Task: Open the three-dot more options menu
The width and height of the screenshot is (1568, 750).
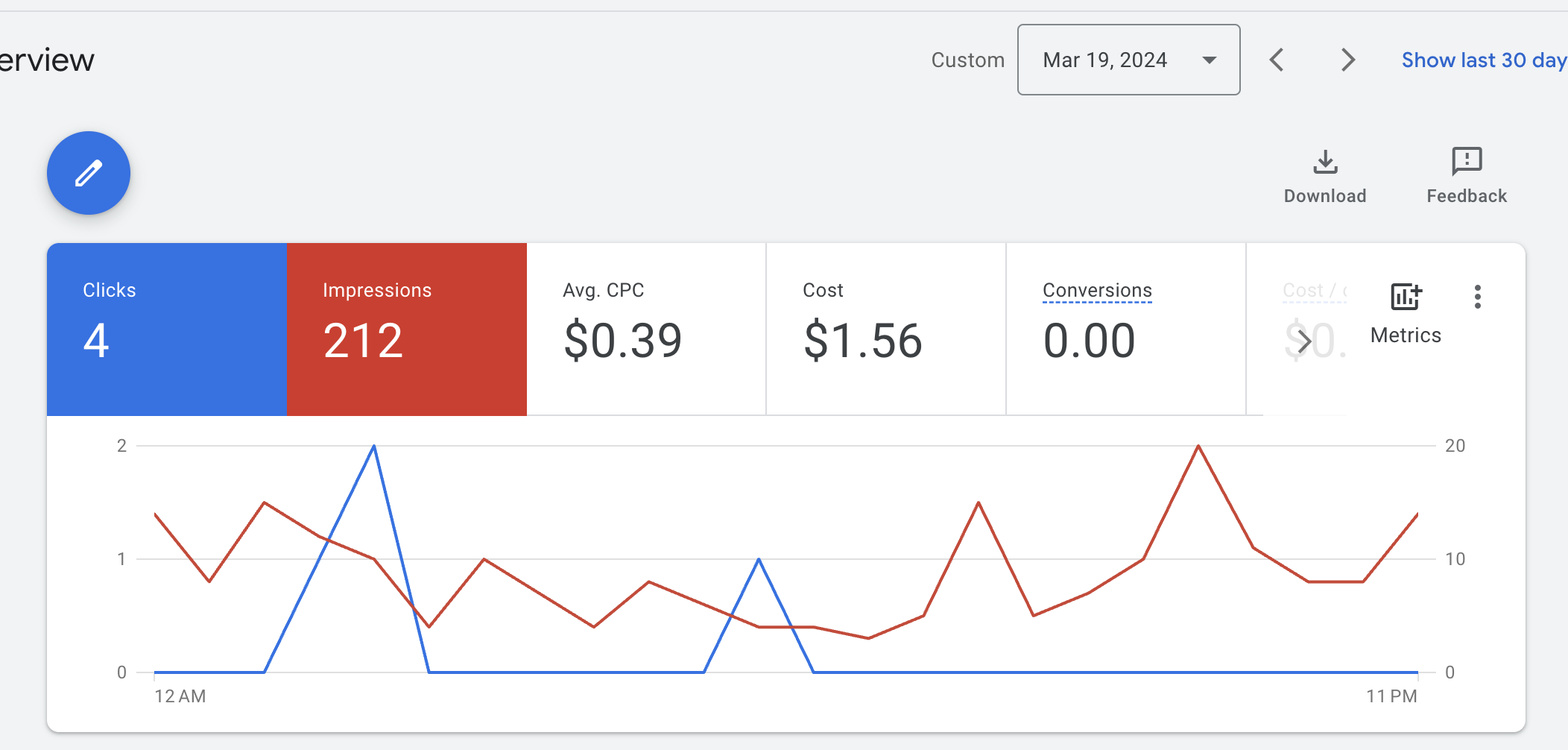Action: (1477, 297)
